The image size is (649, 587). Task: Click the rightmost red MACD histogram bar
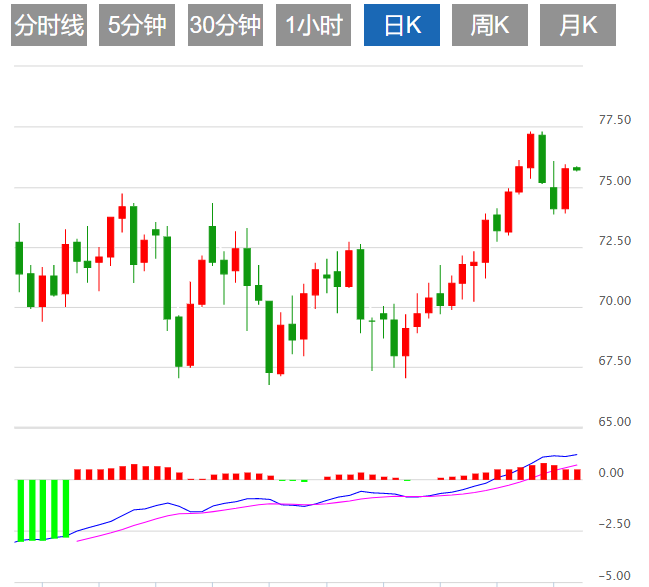click(576, 474)
